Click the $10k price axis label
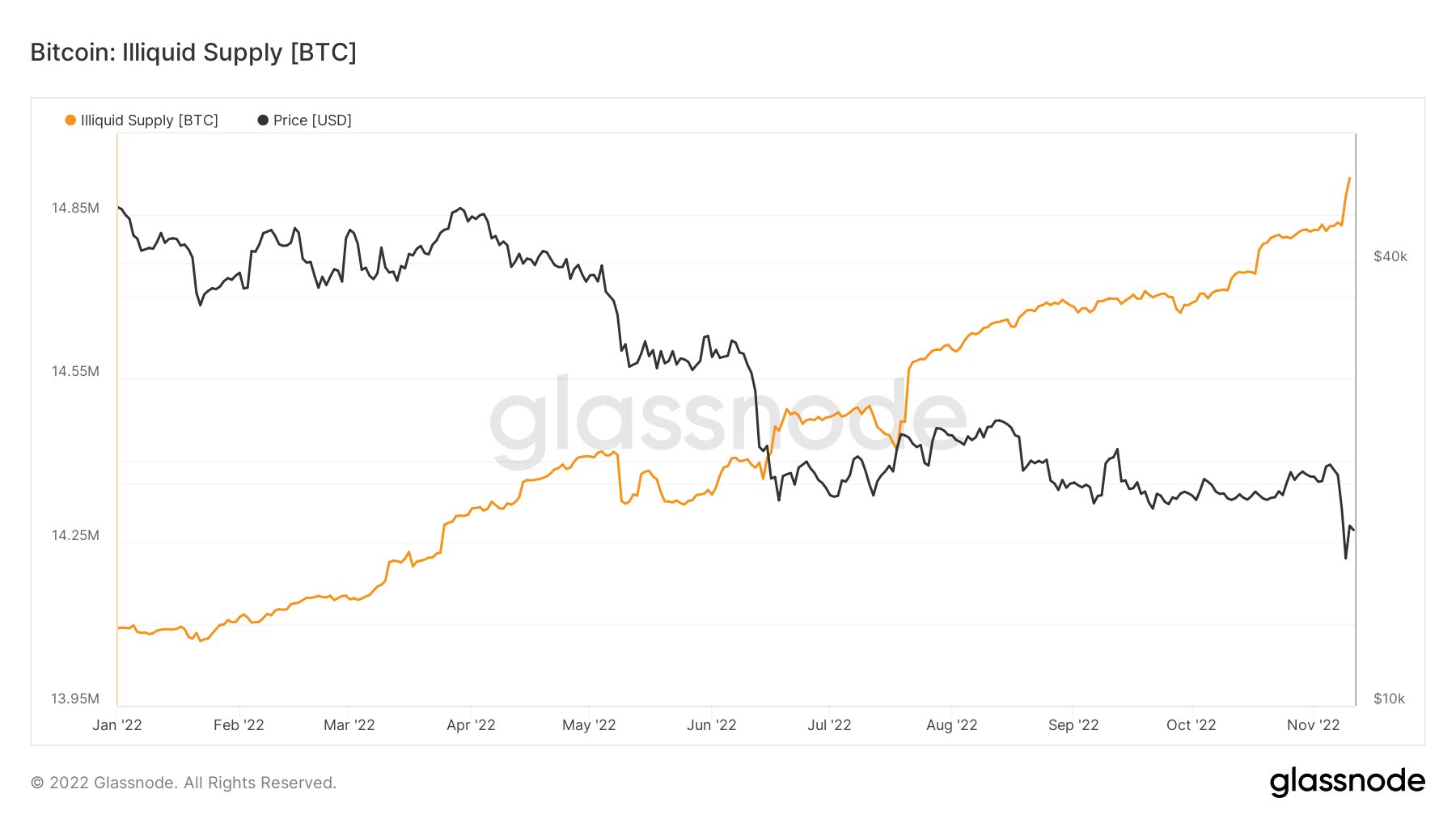Viewport: 1456px width, 819px height. point(1389,699)
